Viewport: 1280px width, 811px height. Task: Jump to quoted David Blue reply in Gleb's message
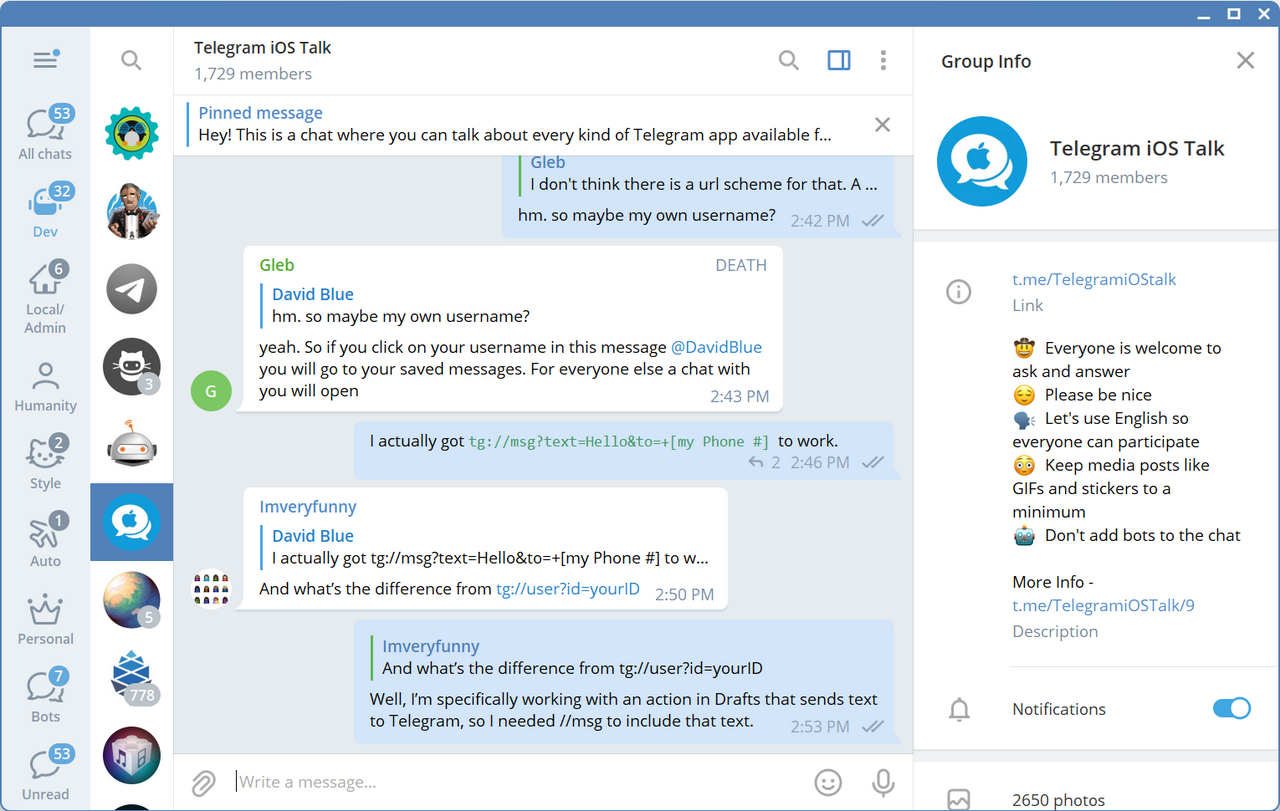pyautogui.click(x=514, y=305)
